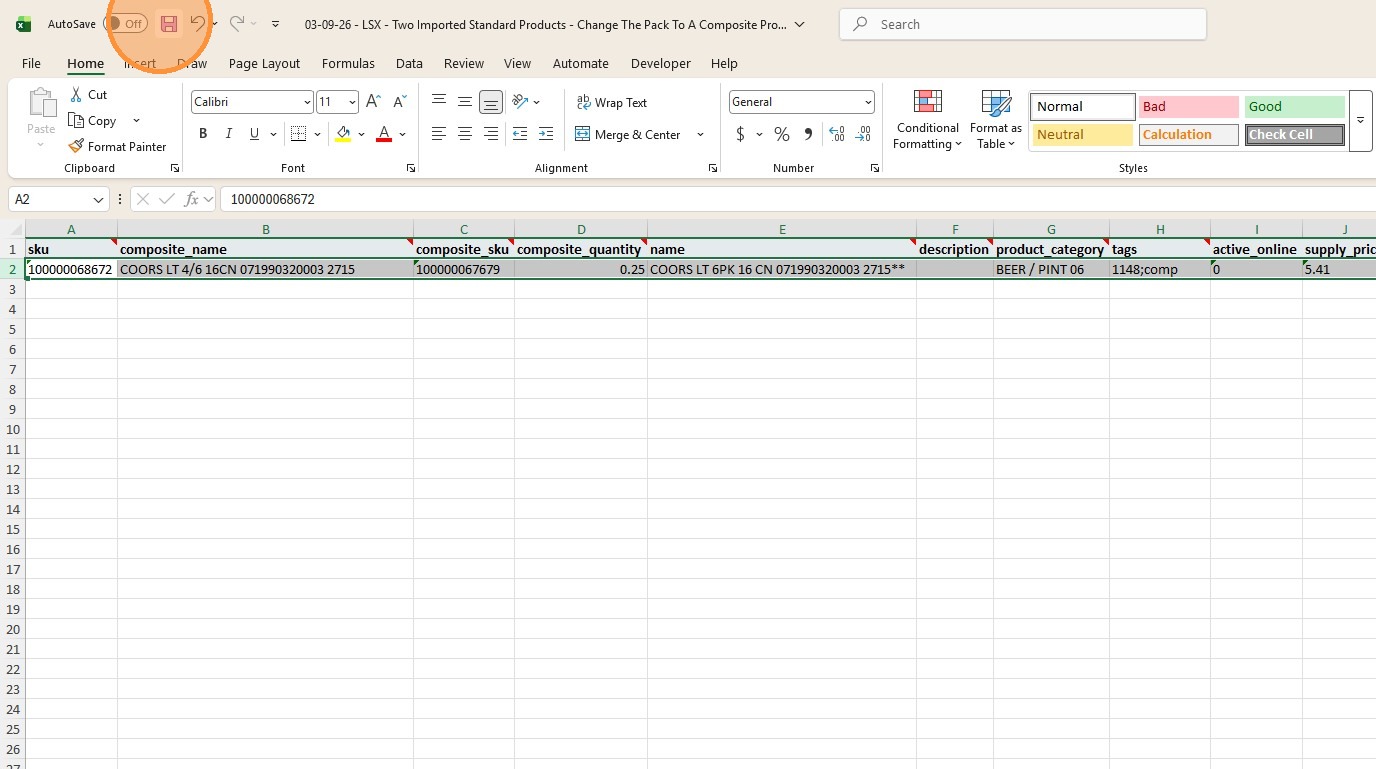Toggle Bold formatting
The width and height of the screenshot is (1376, 769).
[203, 134]
